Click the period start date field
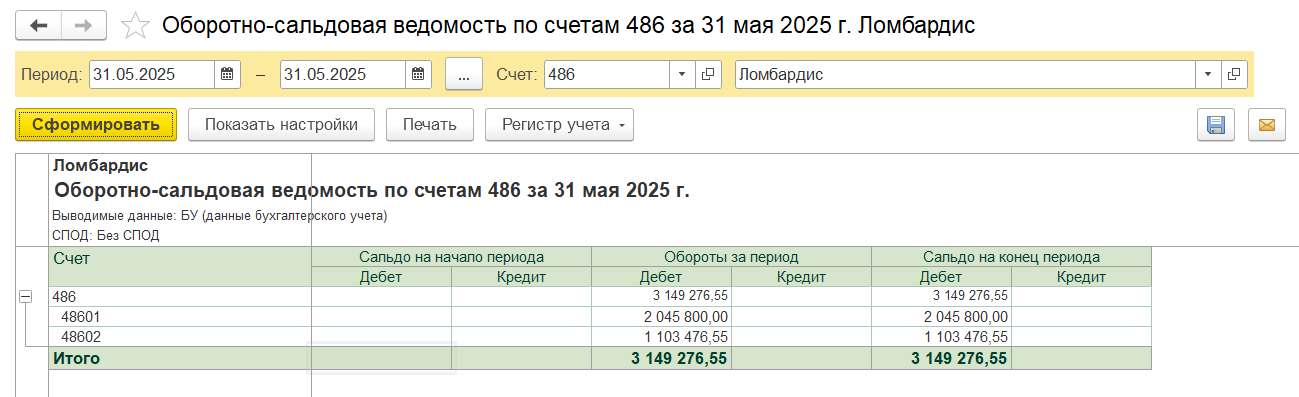Viewport: 1299px width, 397px height. (x=152, y=75)
